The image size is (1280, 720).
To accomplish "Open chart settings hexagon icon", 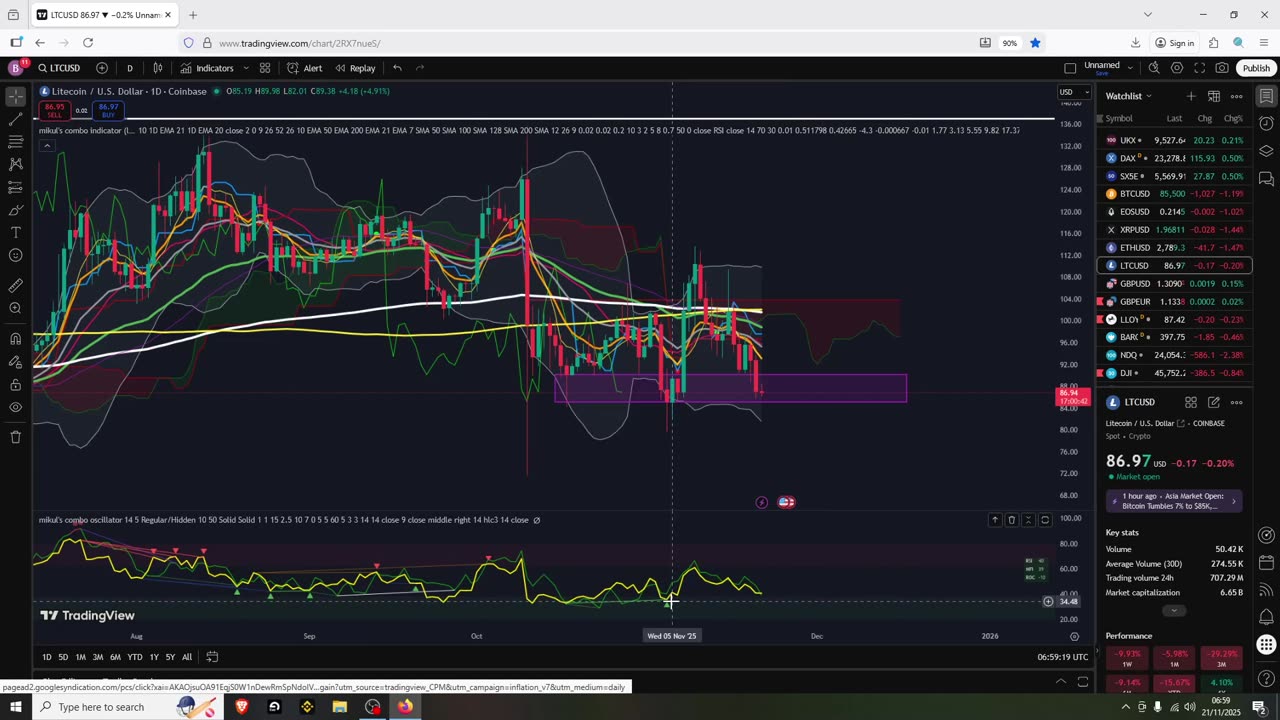I will click(x=1177, y=68).
